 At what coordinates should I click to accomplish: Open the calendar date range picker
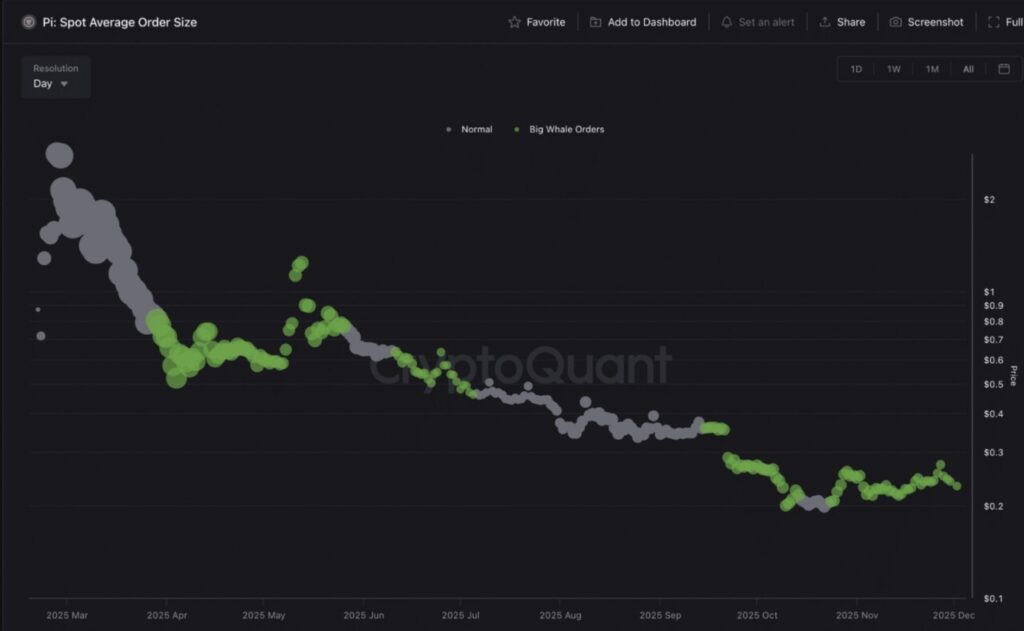pos(1004,69)
